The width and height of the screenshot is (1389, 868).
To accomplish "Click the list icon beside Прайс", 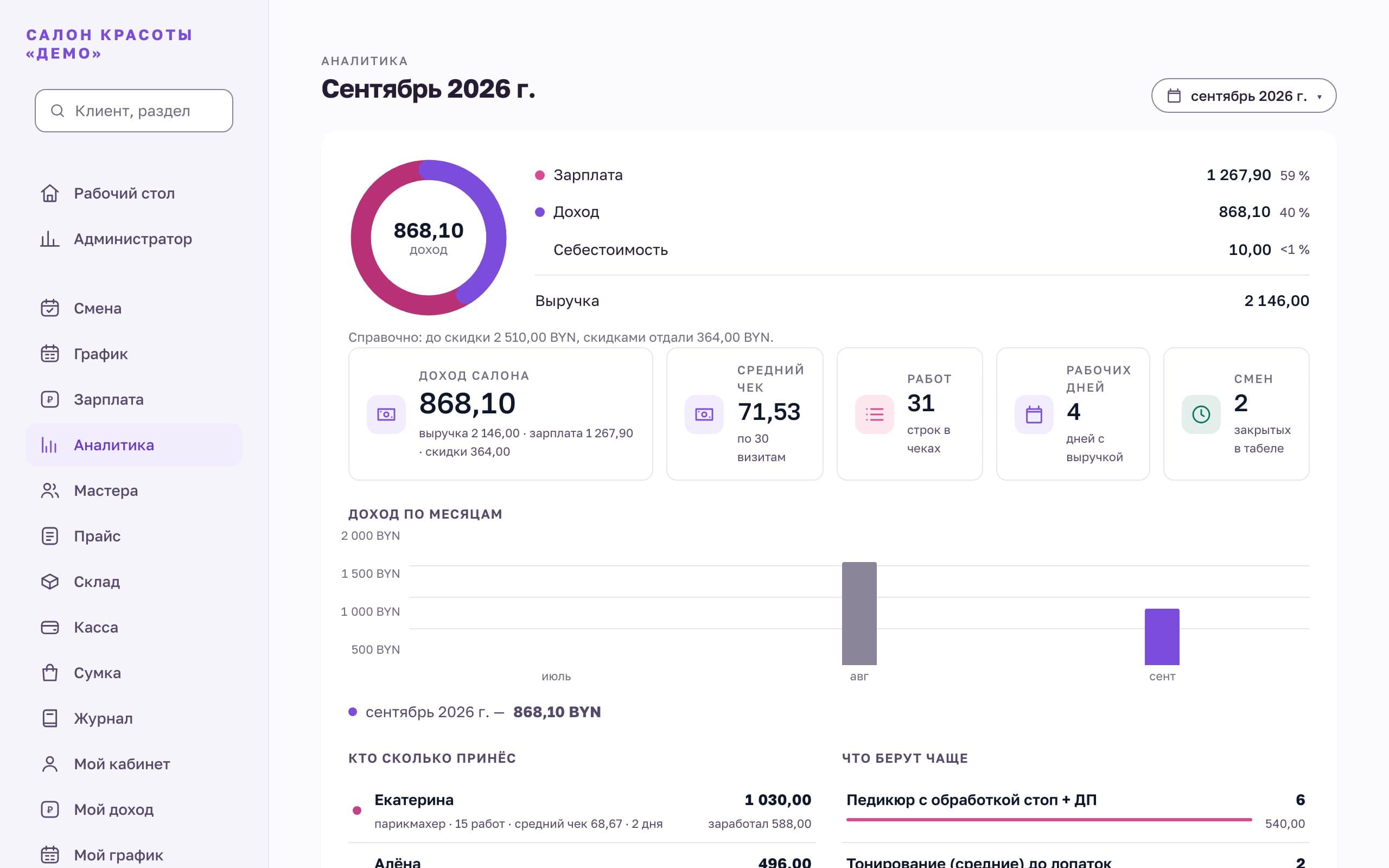I will point(50,536).
